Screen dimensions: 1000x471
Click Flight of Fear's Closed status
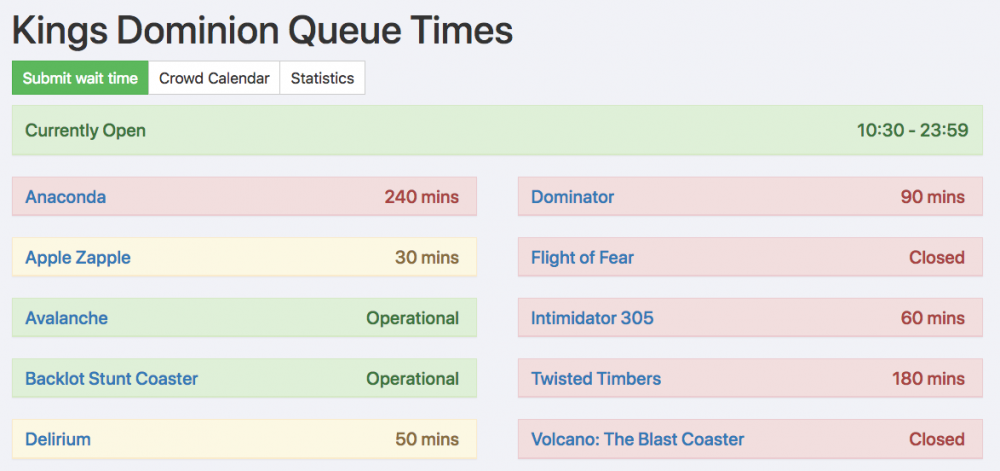(936, 258)
